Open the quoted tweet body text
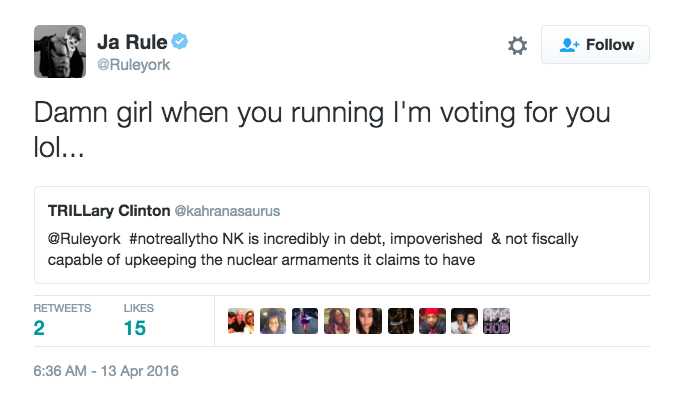 (x=313, y=249)
